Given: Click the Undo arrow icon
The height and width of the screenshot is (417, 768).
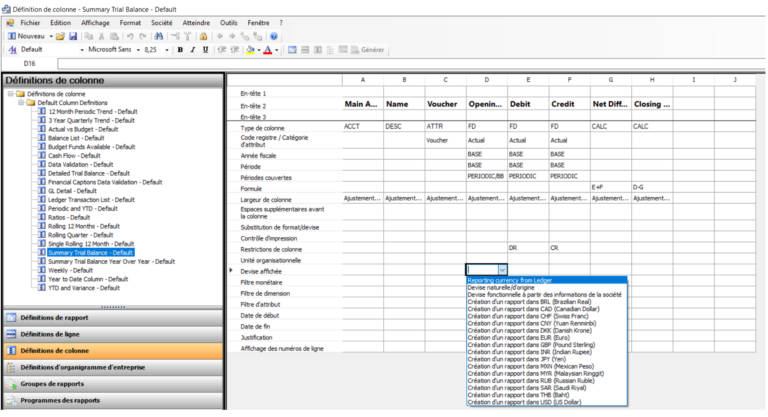Looking at the screenshot, I should [x=130, y=36].
